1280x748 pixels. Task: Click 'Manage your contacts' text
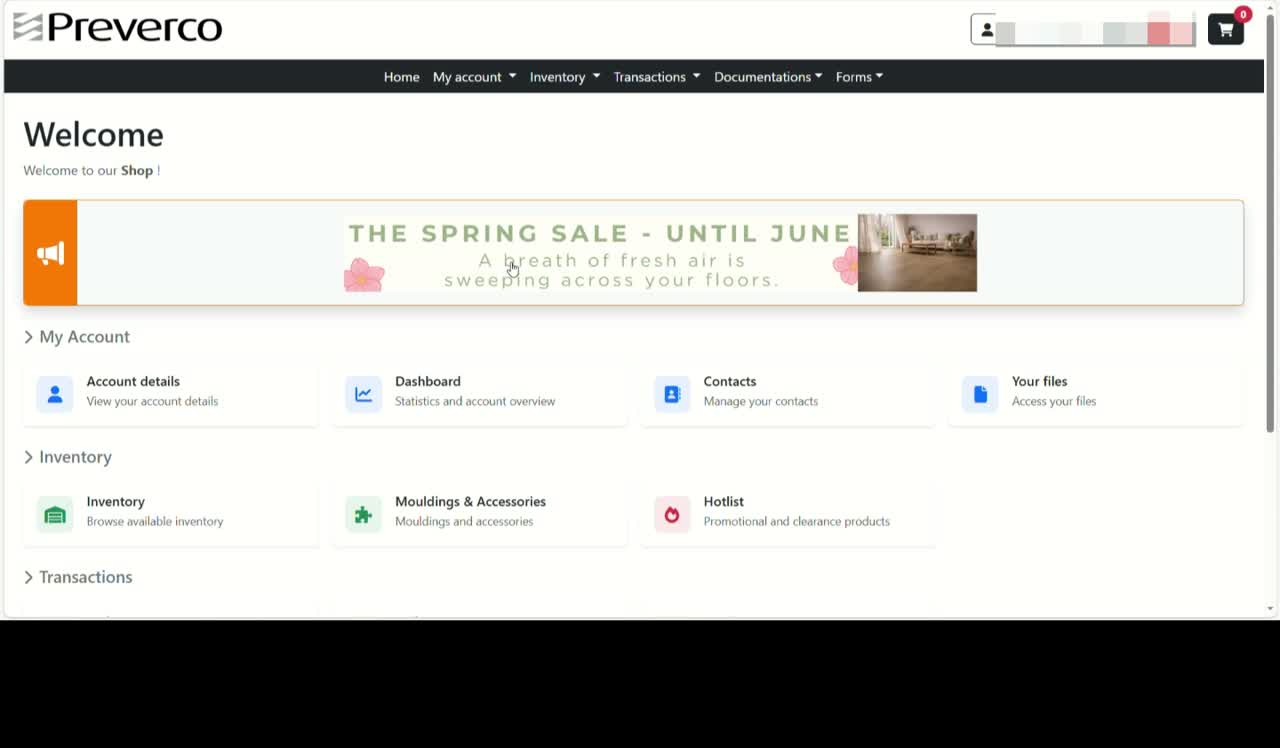[x=760, y=401]
